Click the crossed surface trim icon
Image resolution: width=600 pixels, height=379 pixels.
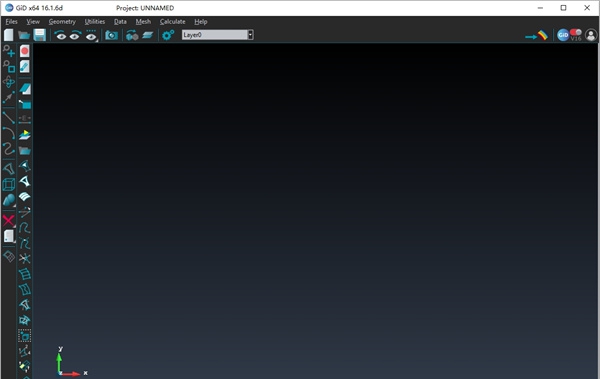[24, 320]
